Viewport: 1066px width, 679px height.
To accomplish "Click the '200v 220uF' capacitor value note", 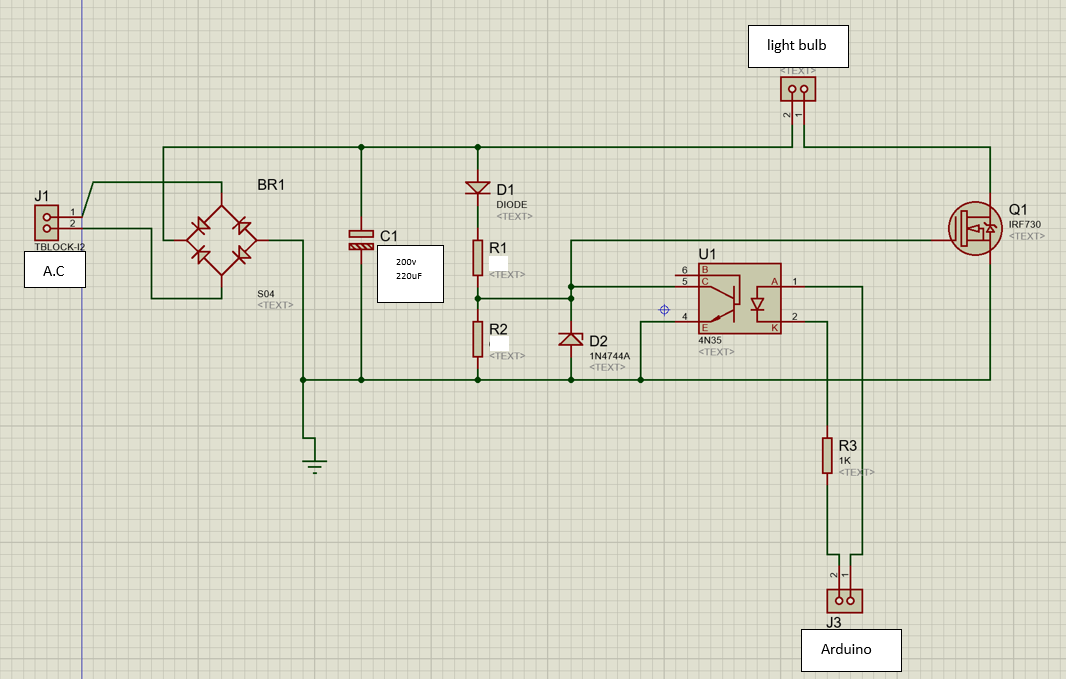I will tap(410, 268).
